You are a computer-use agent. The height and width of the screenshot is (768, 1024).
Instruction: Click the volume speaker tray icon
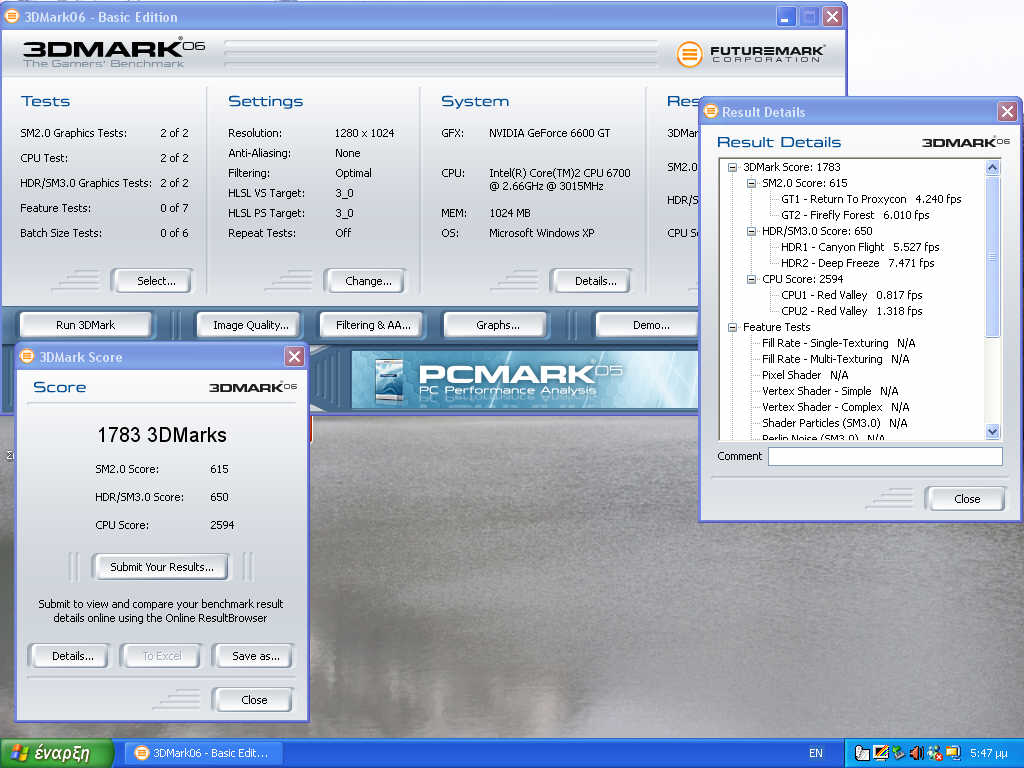coord(916,753)
